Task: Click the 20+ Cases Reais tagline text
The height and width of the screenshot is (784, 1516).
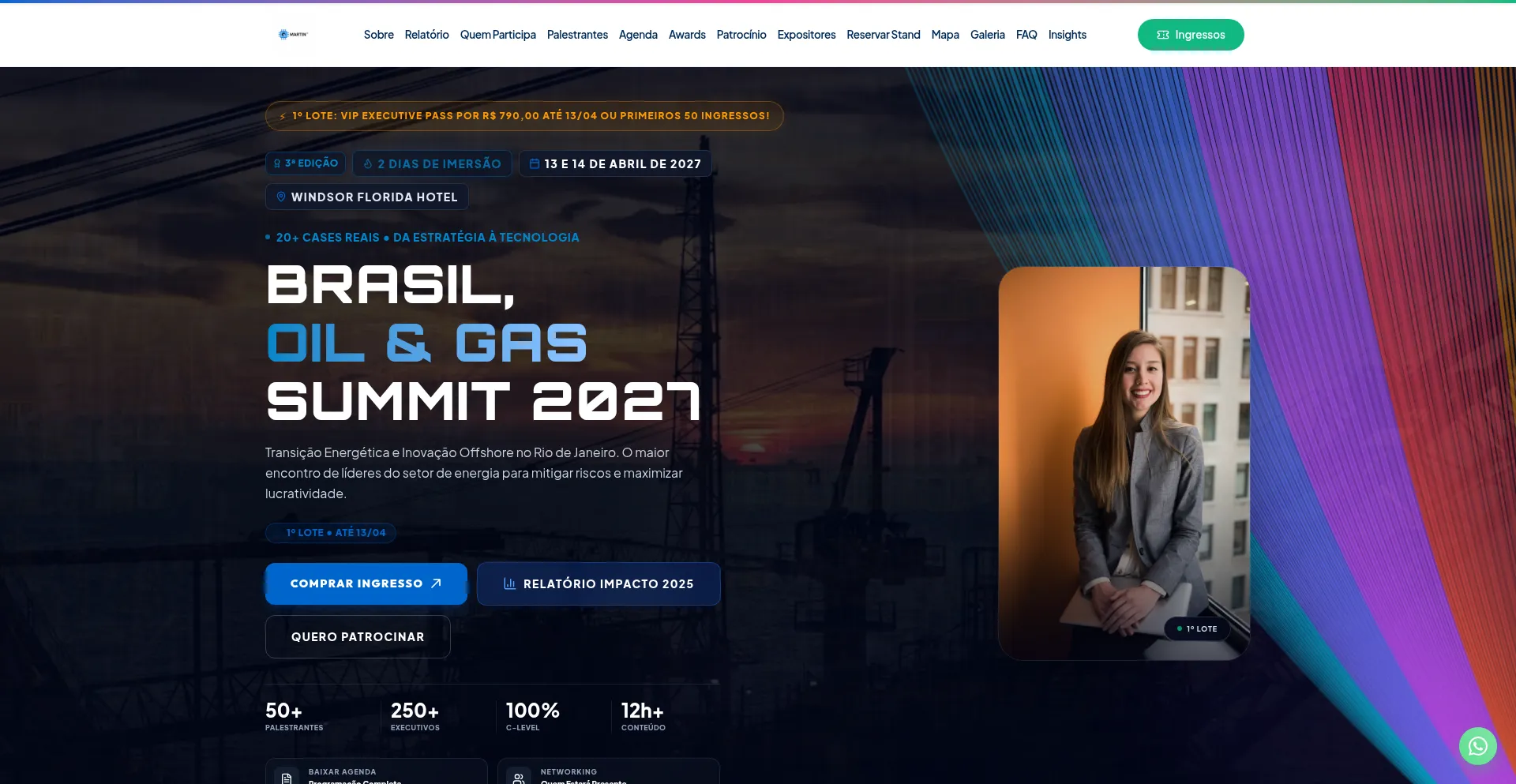Action: click(427, 238)
